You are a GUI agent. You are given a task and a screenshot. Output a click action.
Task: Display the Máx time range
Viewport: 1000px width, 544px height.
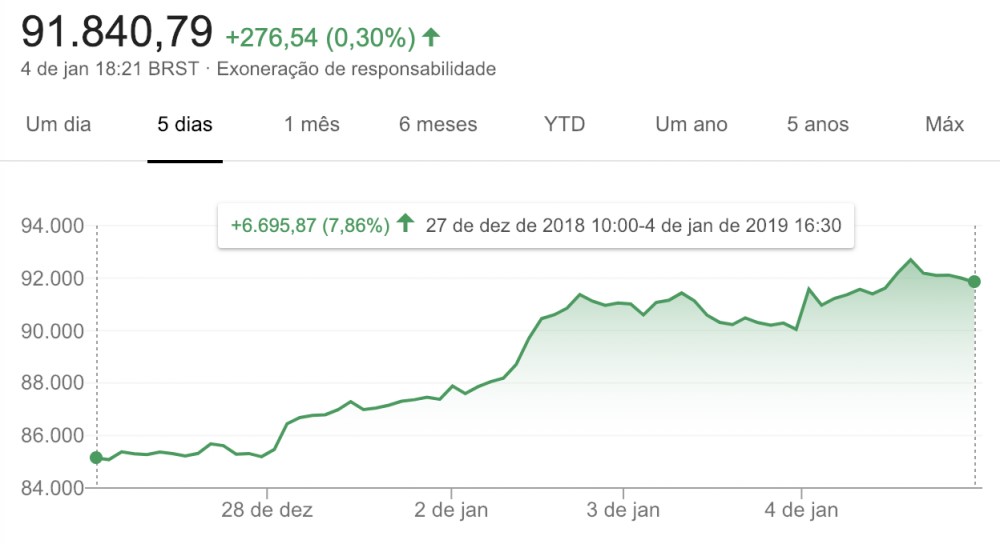pos(944,125)
